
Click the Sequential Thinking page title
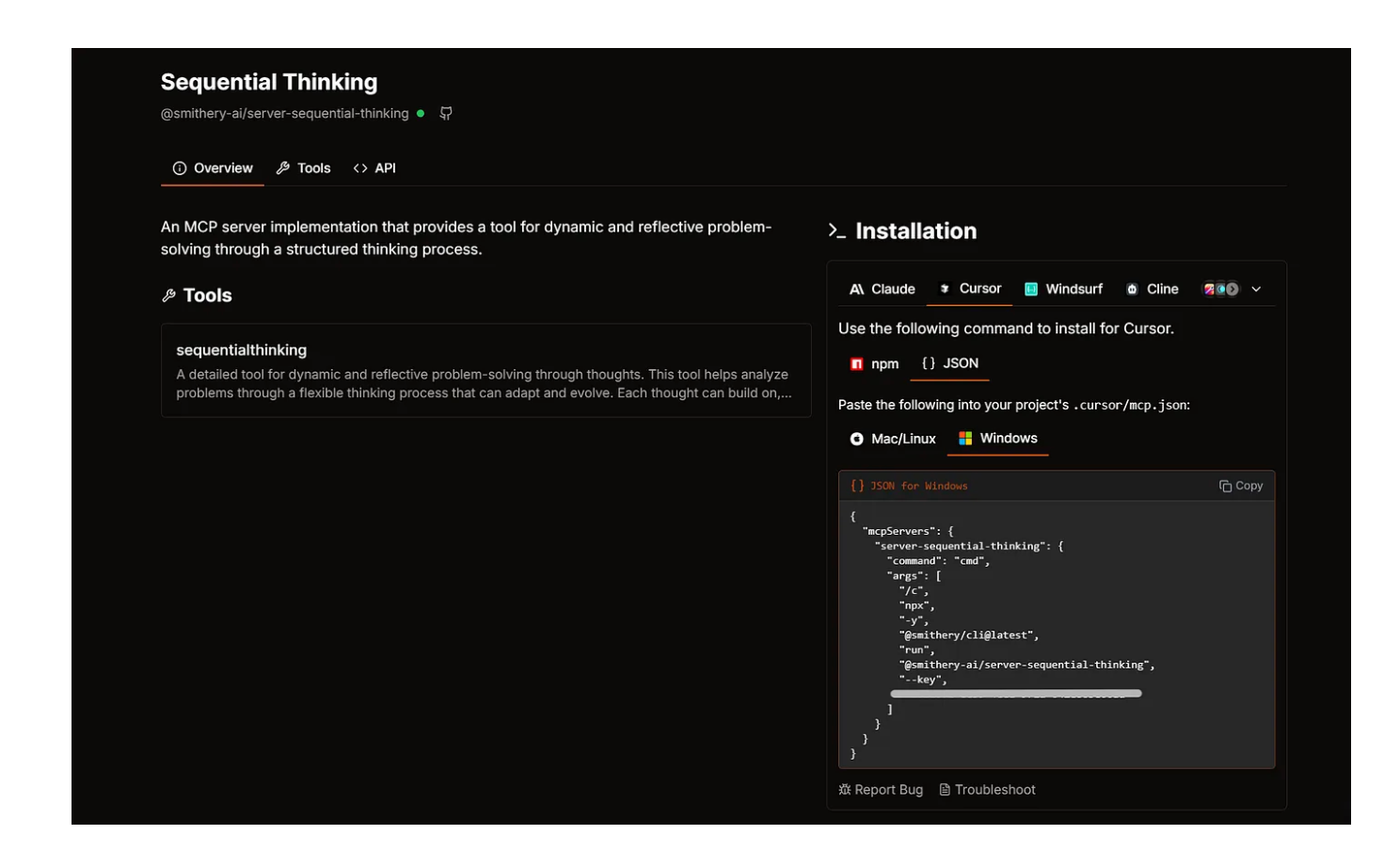[269, 82]
